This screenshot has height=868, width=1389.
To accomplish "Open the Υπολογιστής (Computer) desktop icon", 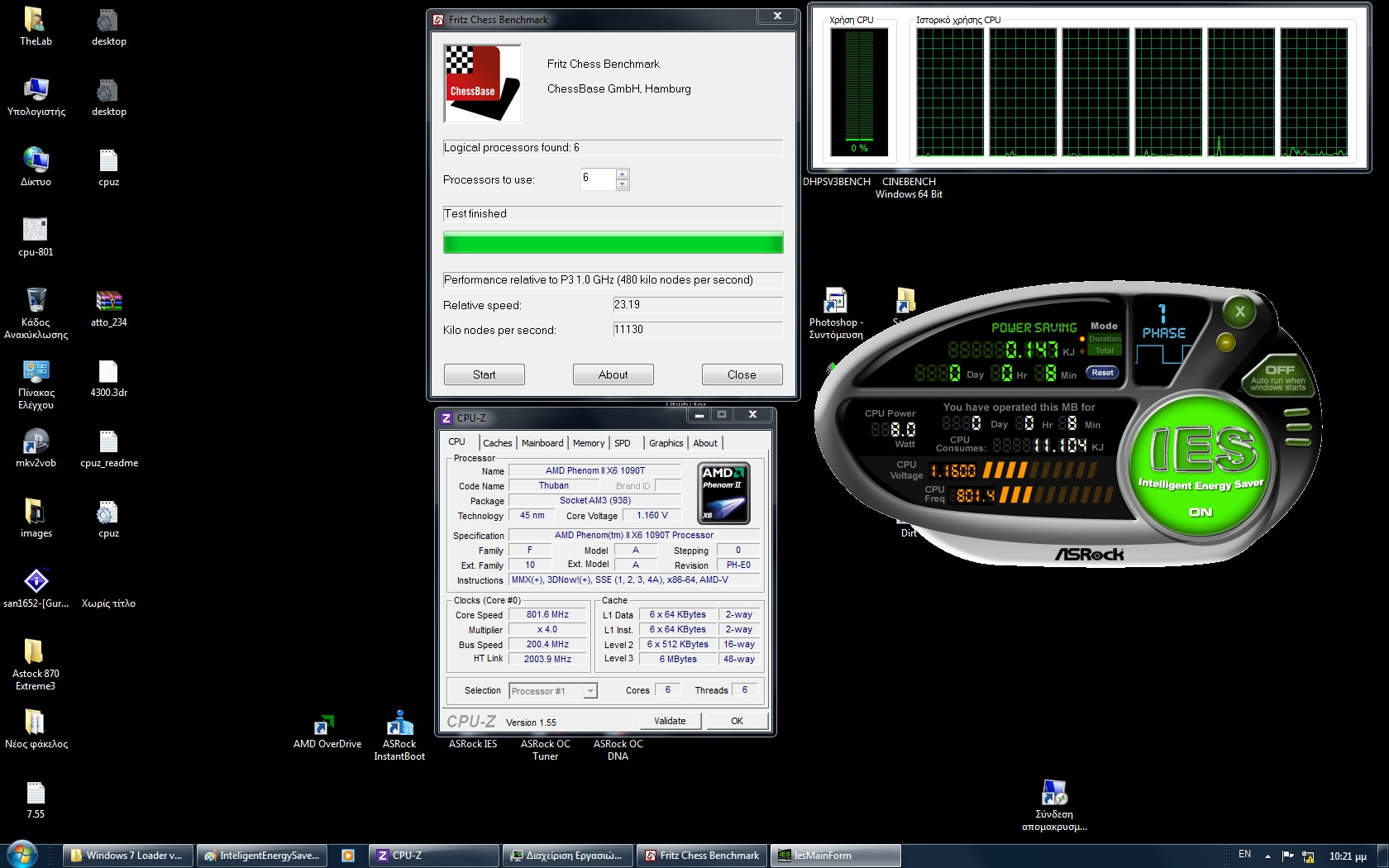I will point(36,96).
